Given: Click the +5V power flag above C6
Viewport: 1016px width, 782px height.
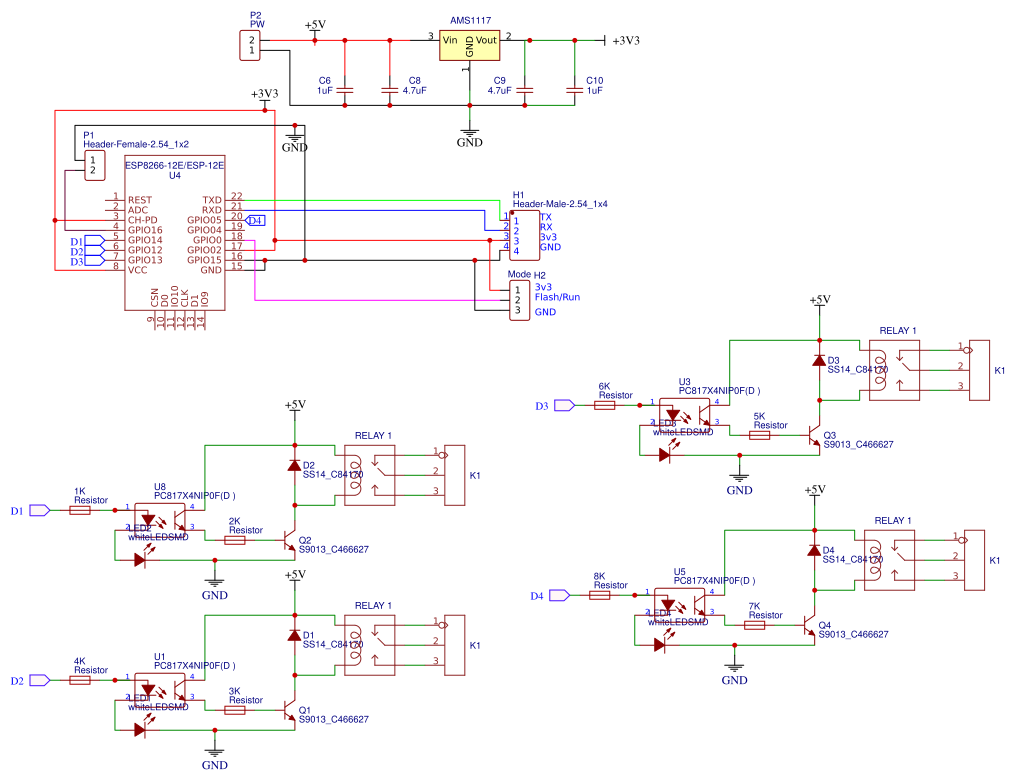Looking at the screenshot, I should tap(313, 29).
